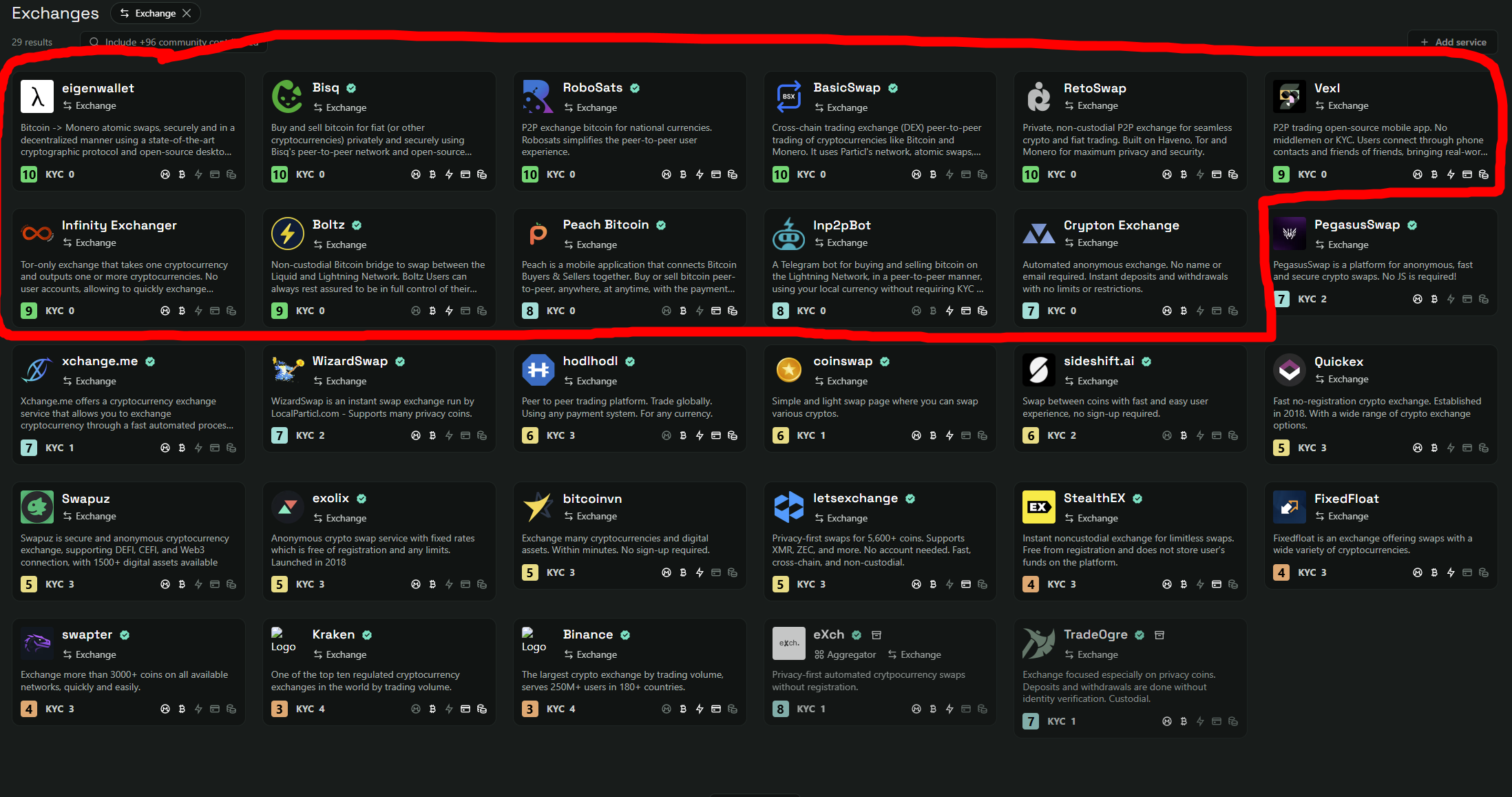Click the StealthEX yellow EX logo

[x=1038, y=507]
